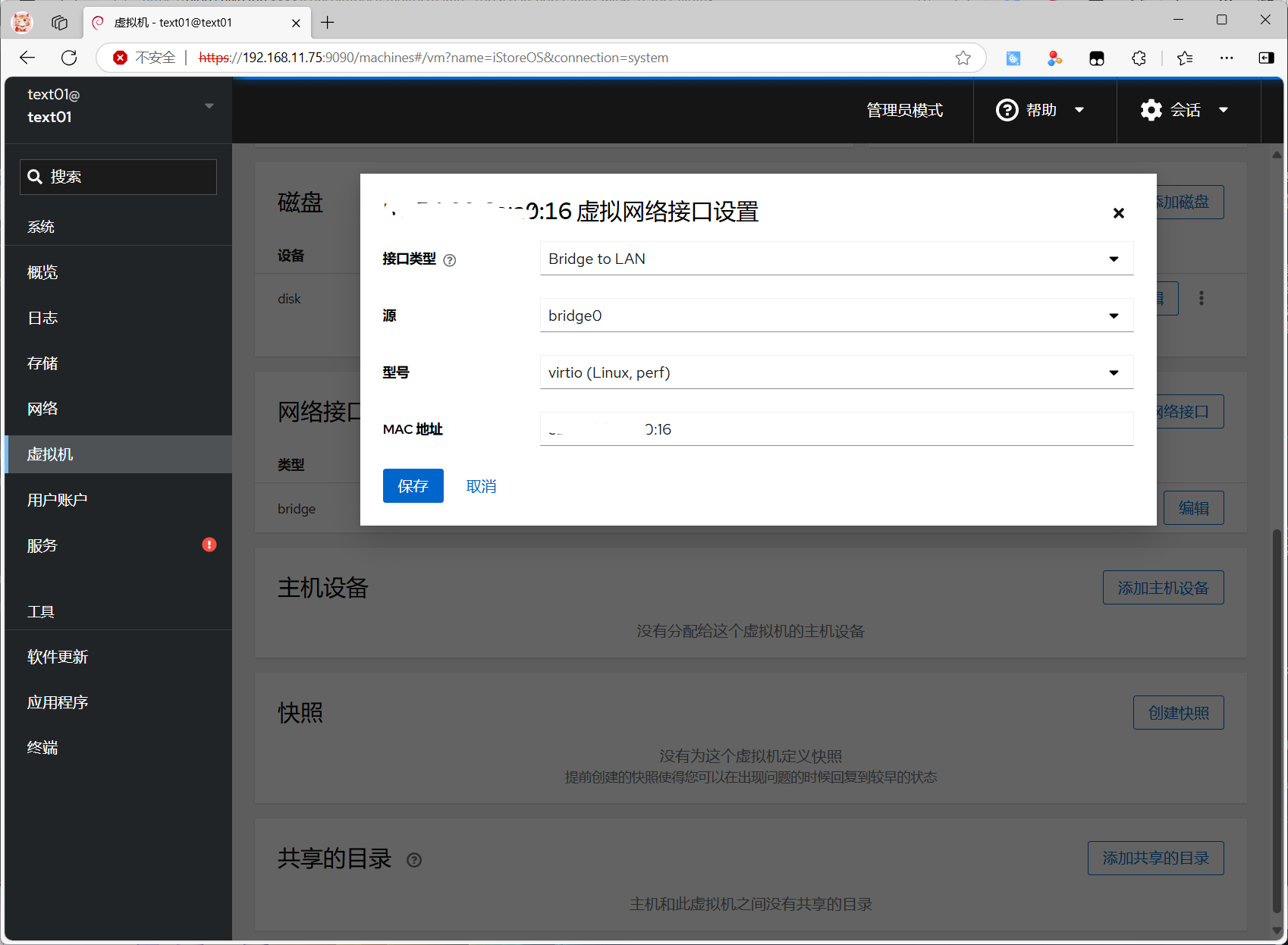Open 网络 in the sidebar
Viewport: 1288px width, 945px height.
(42, 409)
